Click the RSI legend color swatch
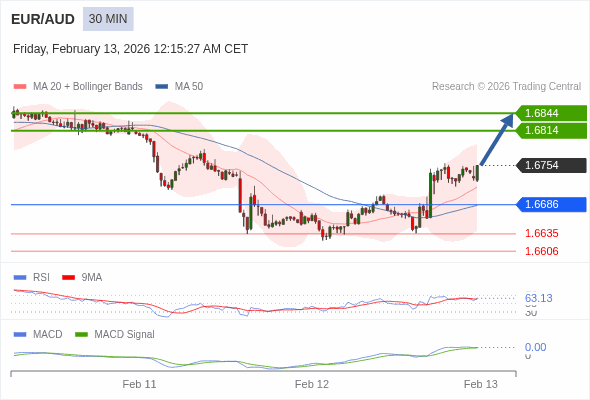The height and width of the screenshot is (400, 590). (20, 278)
